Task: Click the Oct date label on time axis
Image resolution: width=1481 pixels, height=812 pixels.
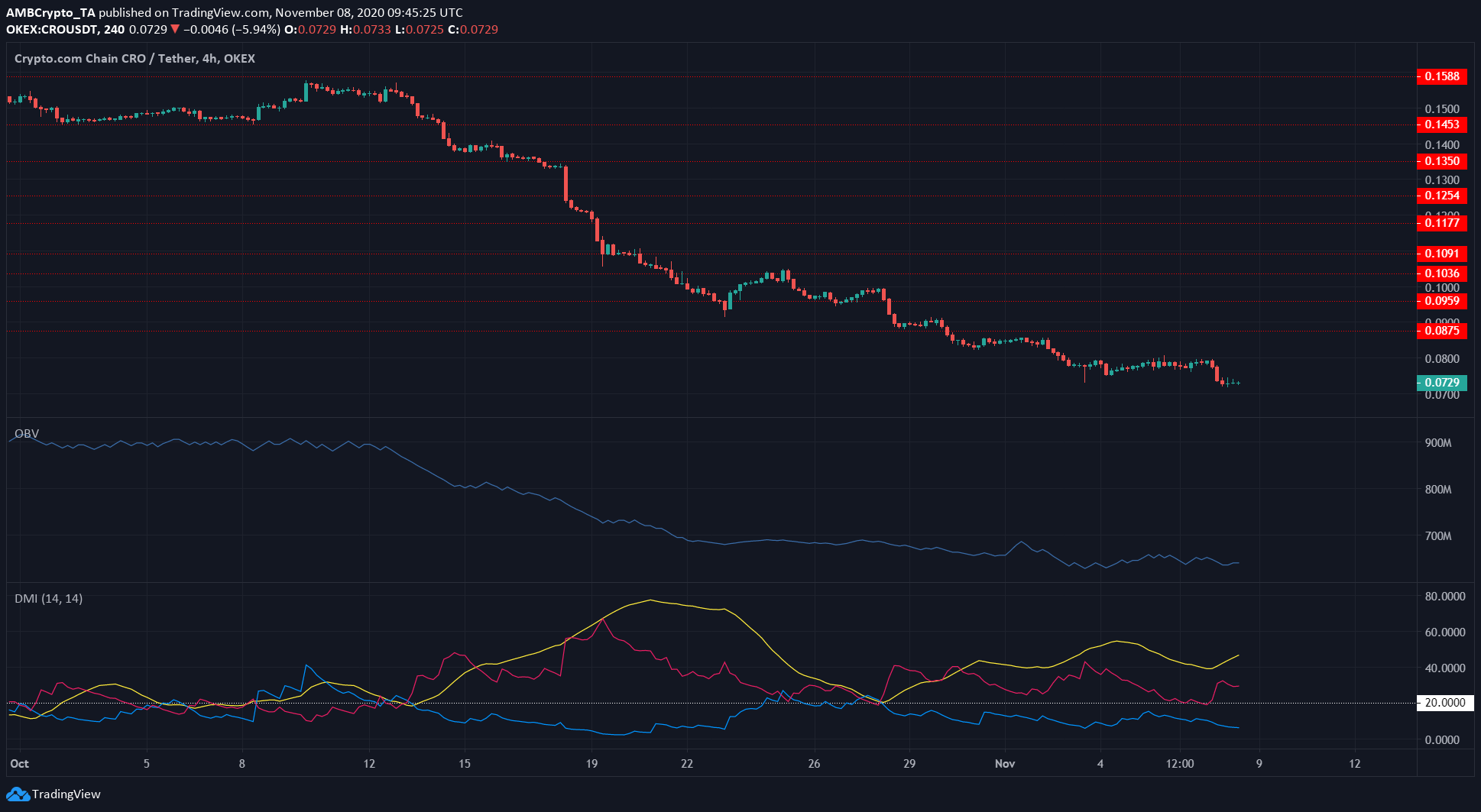Action: point(20,764)
